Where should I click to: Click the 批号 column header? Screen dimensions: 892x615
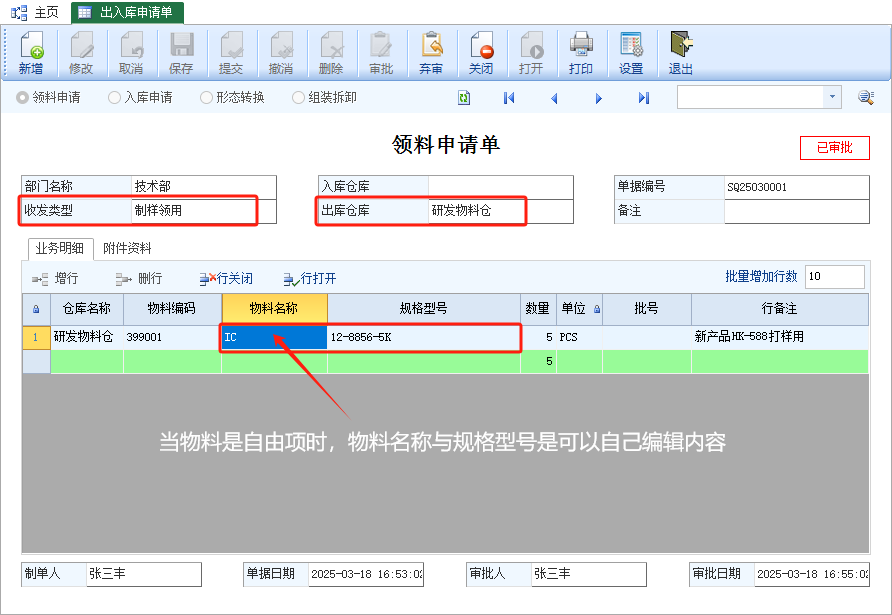[x=647, y=308]
